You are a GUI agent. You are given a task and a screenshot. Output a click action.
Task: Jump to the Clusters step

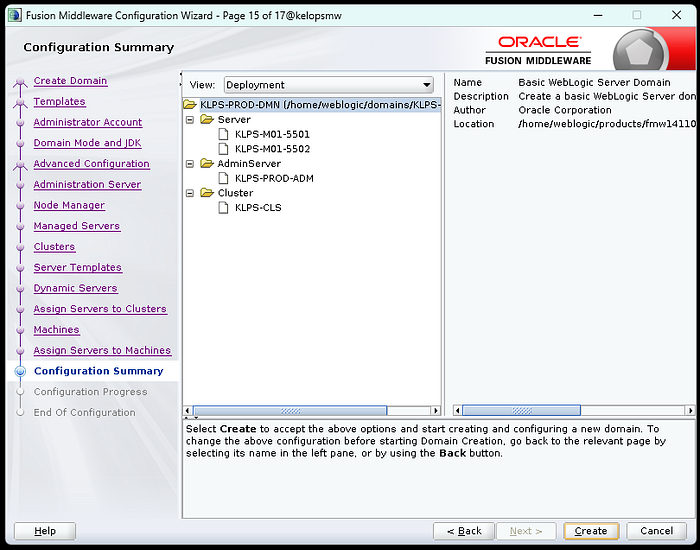click(54, 247)
